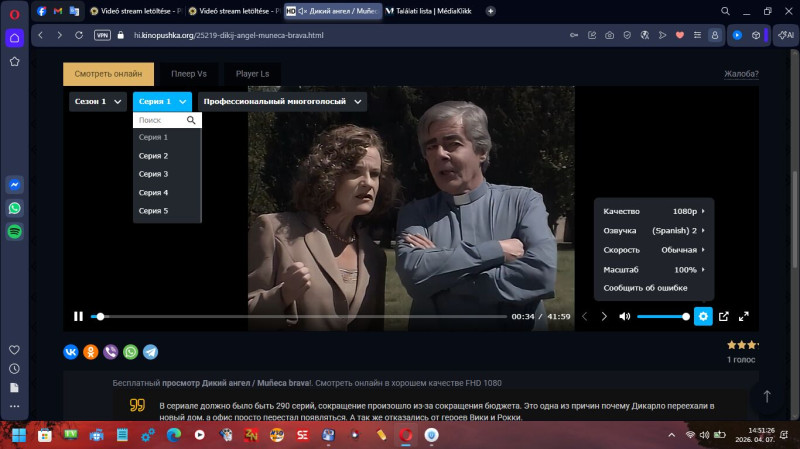Select Серия 4 in episode list
800x449 pixels.
[167, 192]
